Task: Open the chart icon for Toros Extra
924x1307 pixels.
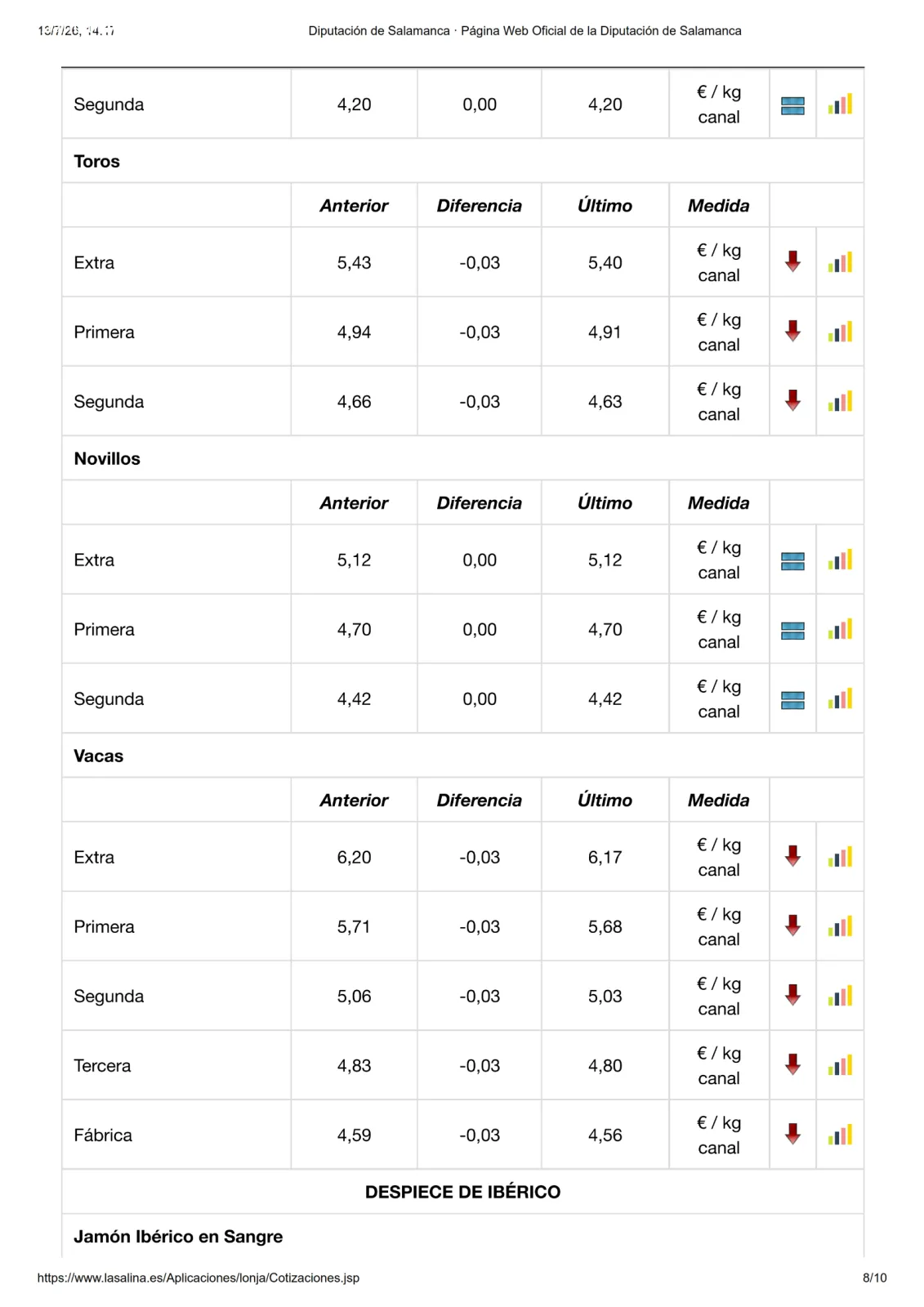Action: click(x=840, y=262)
